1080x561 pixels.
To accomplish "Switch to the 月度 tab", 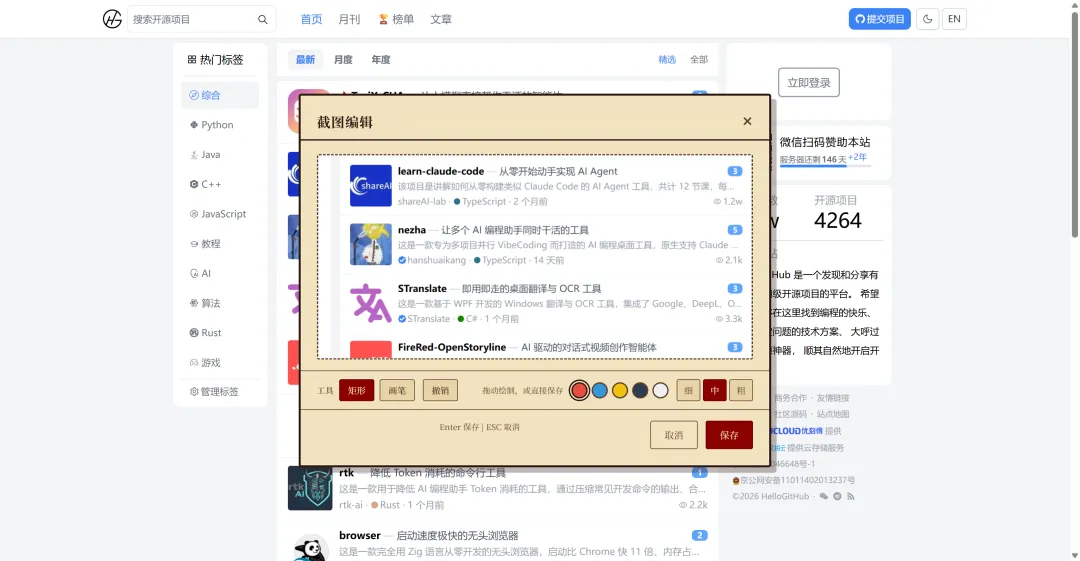I will click(343, 59).
